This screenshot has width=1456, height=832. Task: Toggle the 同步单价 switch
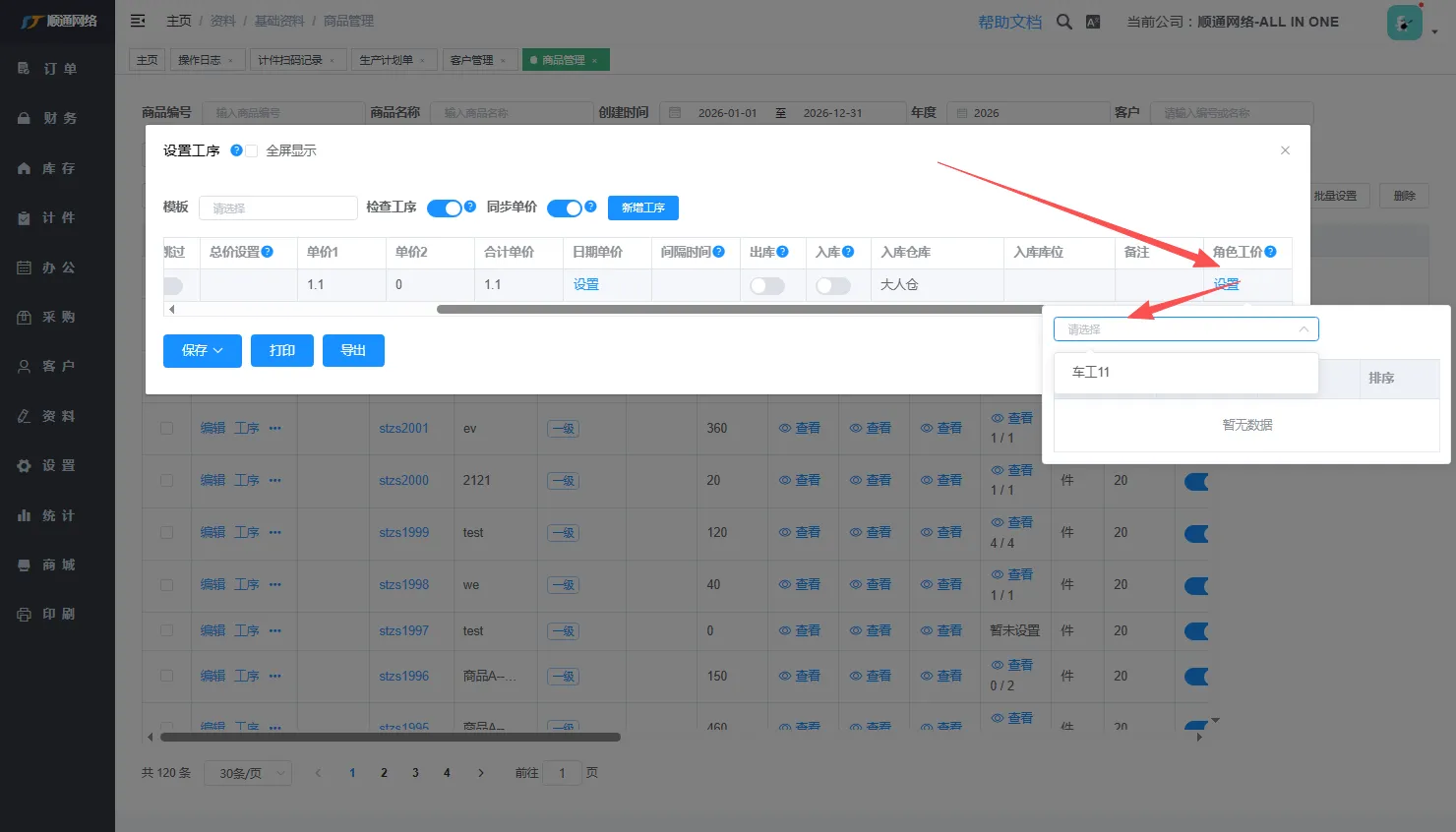point(565,208)
